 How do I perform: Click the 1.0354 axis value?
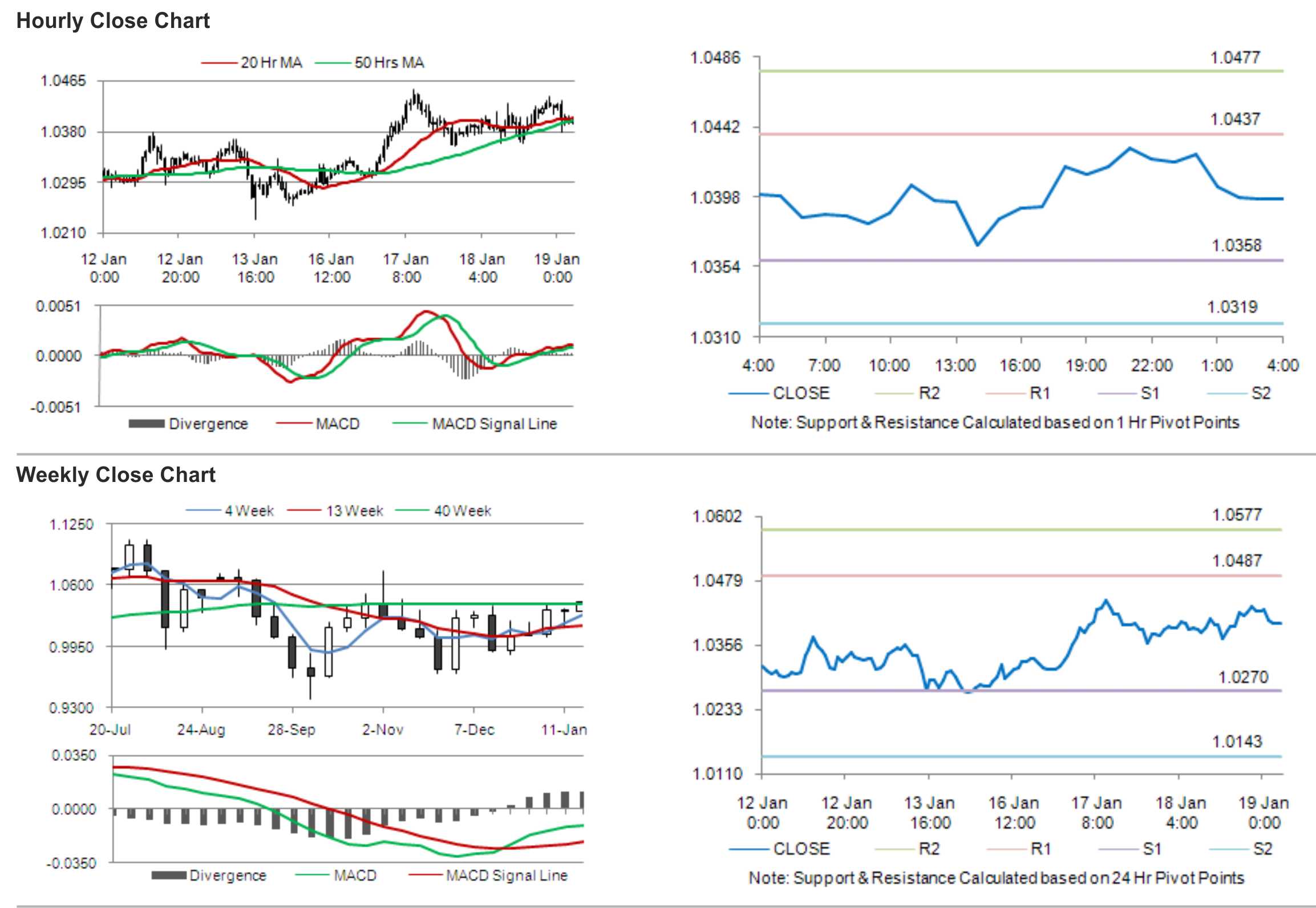(x=715, y=267)
